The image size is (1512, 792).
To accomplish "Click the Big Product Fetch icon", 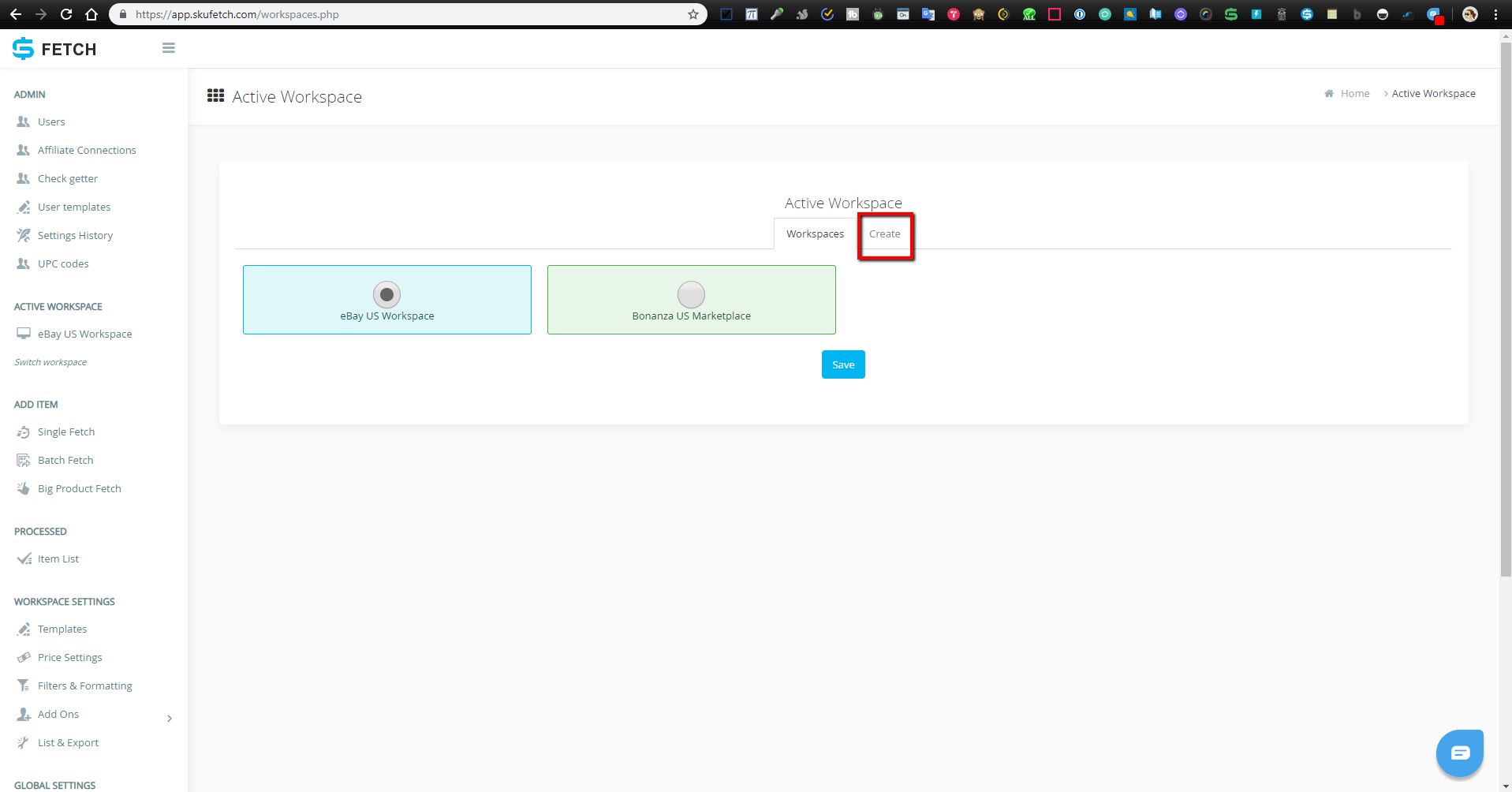I will 24,488.
